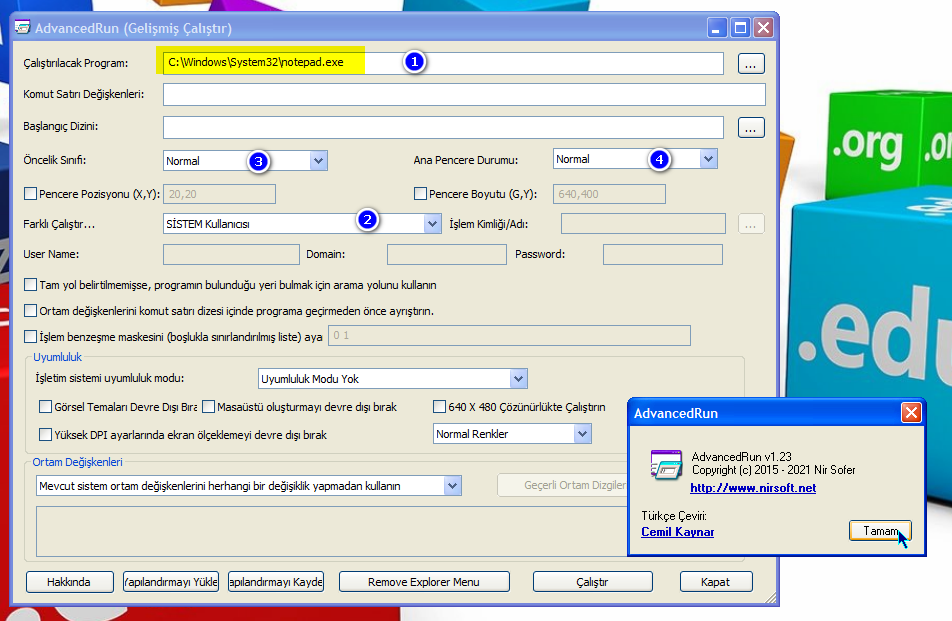The image size is (952, 621).
Task: Click Geçerli Ortam Dizgileri button
Action: (562, 485)
